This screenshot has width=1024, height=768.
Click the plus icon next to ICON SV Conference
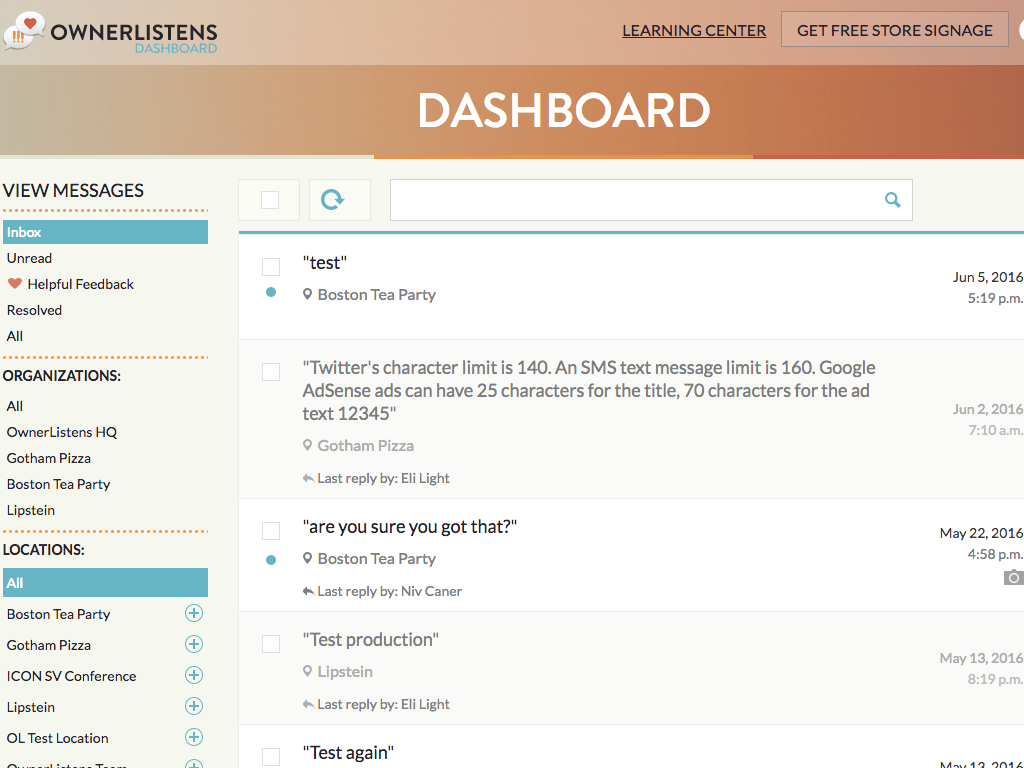point(194,676)
